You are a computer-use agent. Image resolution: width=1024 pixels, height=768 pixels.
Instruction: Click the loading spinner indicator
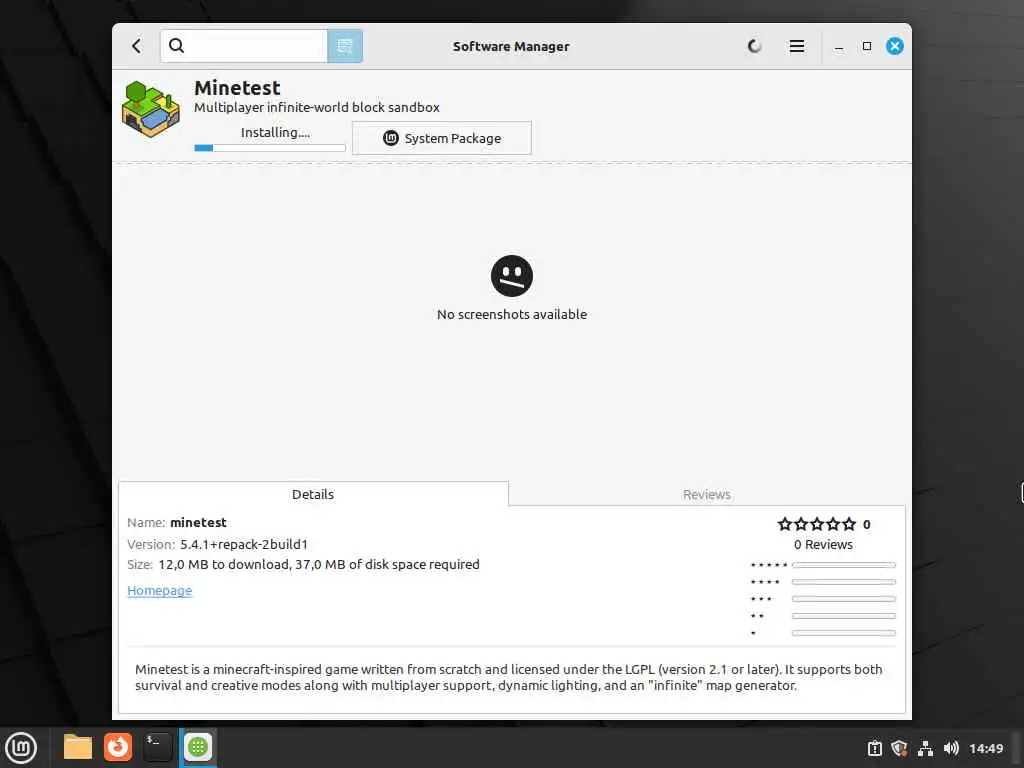754,46
